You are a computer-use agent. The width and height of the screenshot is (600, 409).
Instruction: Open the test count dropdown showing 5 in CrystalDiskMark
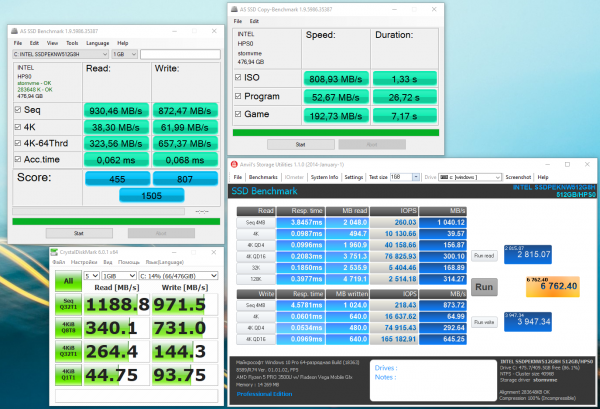pyautogui.click(x=92, y=276)
